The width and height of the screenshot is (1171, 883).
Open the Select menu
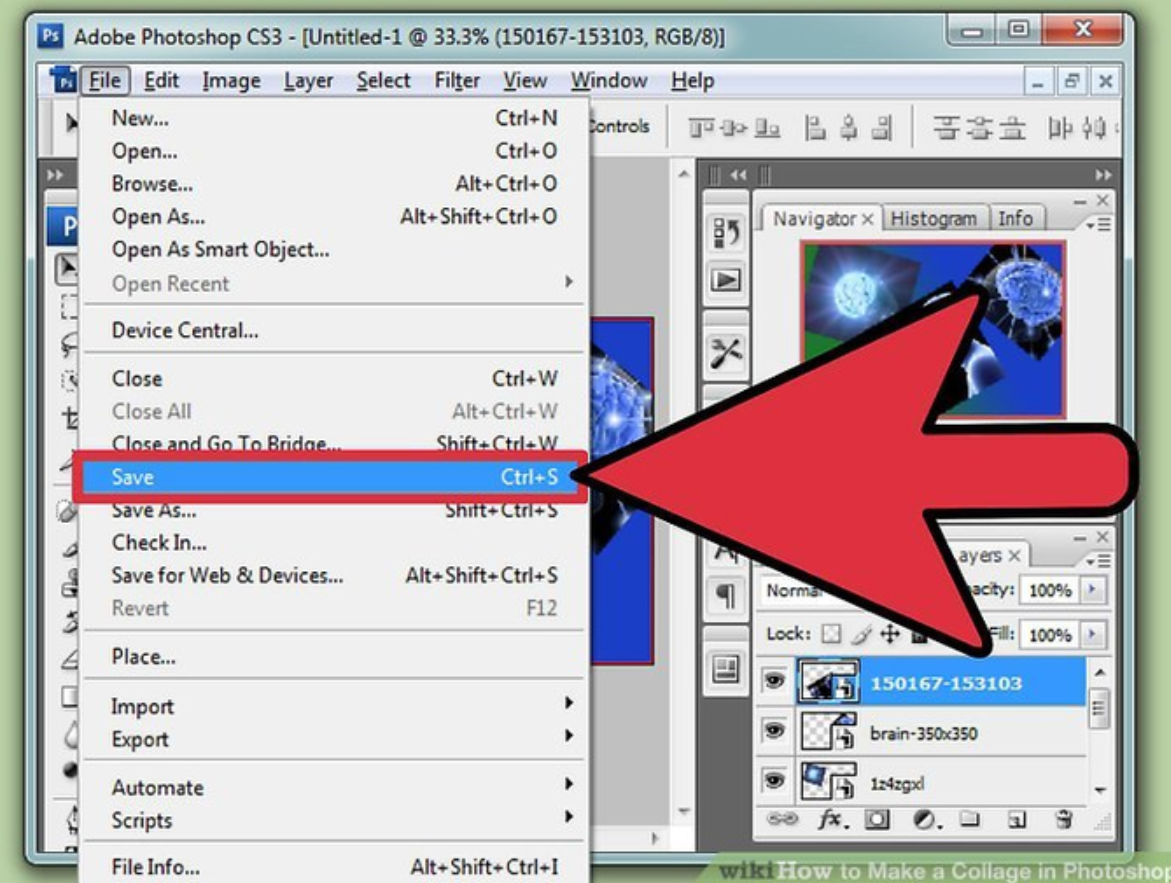tap(383, 80)
